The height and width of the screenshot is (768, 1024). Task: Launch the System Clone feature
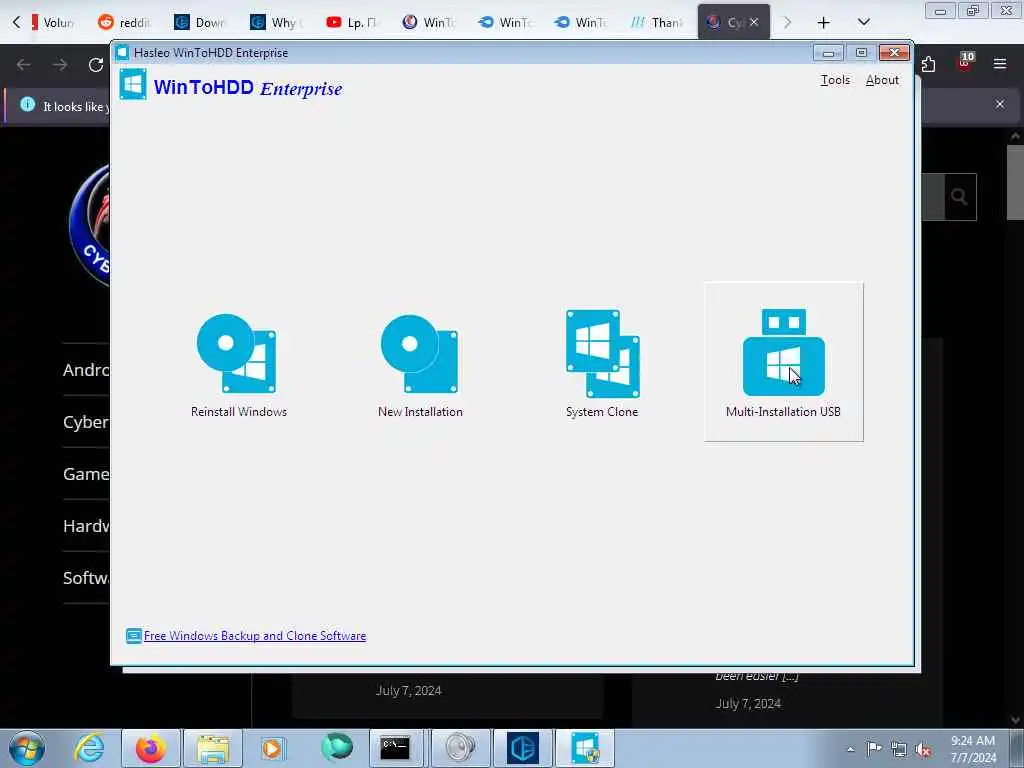(602, 364)
